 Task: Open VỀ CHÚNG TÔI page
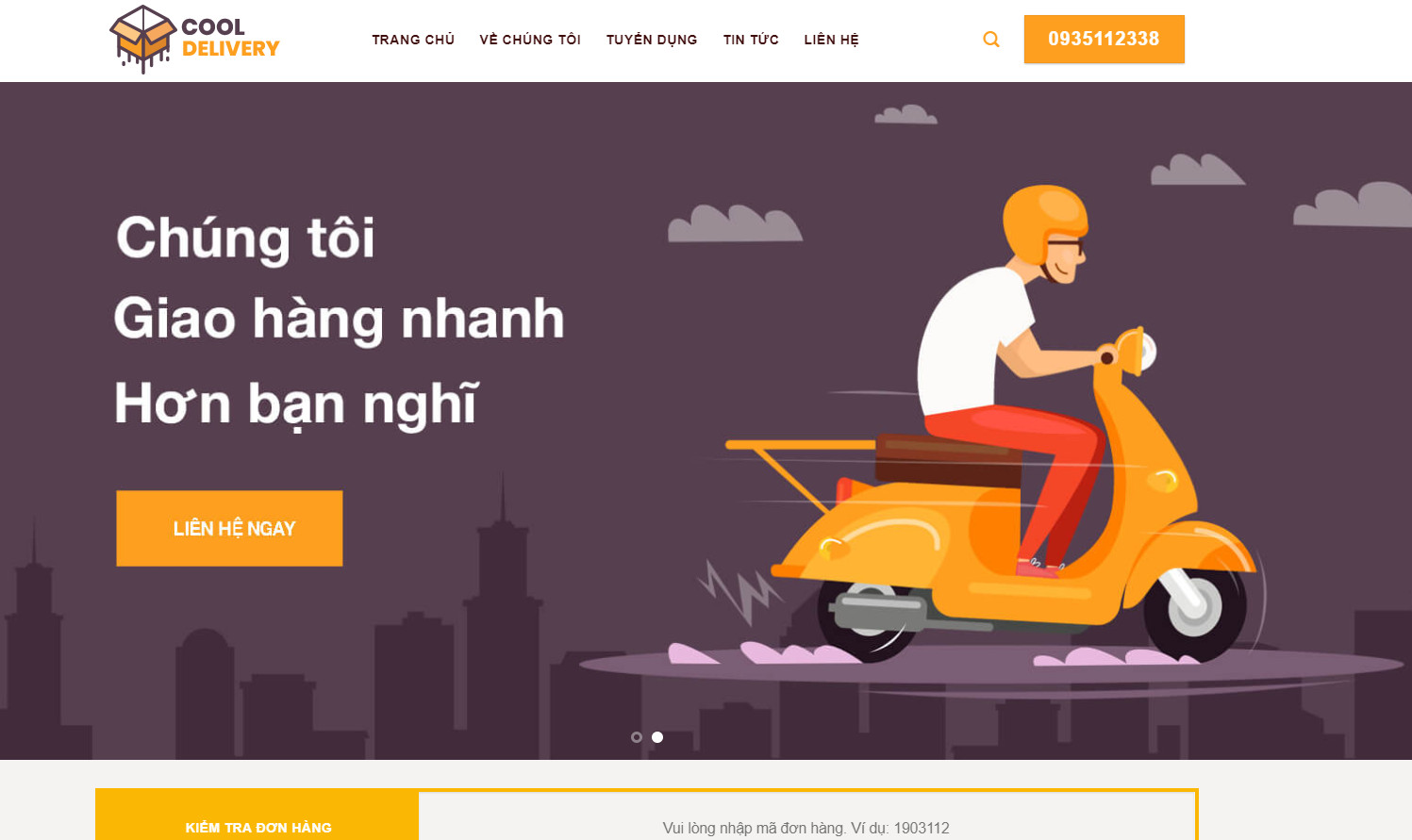530,40
